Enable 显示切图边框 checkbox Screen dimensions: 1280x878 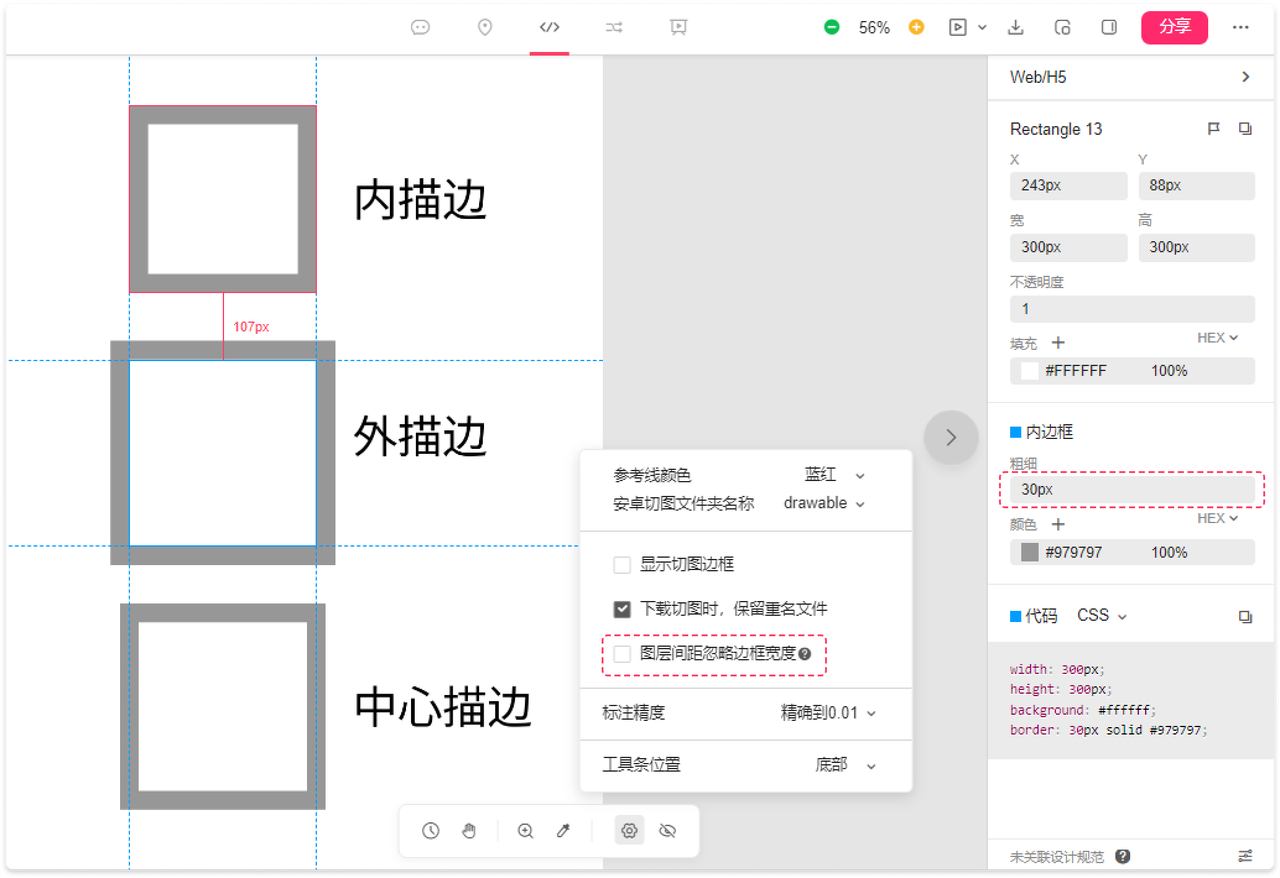(622, 565)
